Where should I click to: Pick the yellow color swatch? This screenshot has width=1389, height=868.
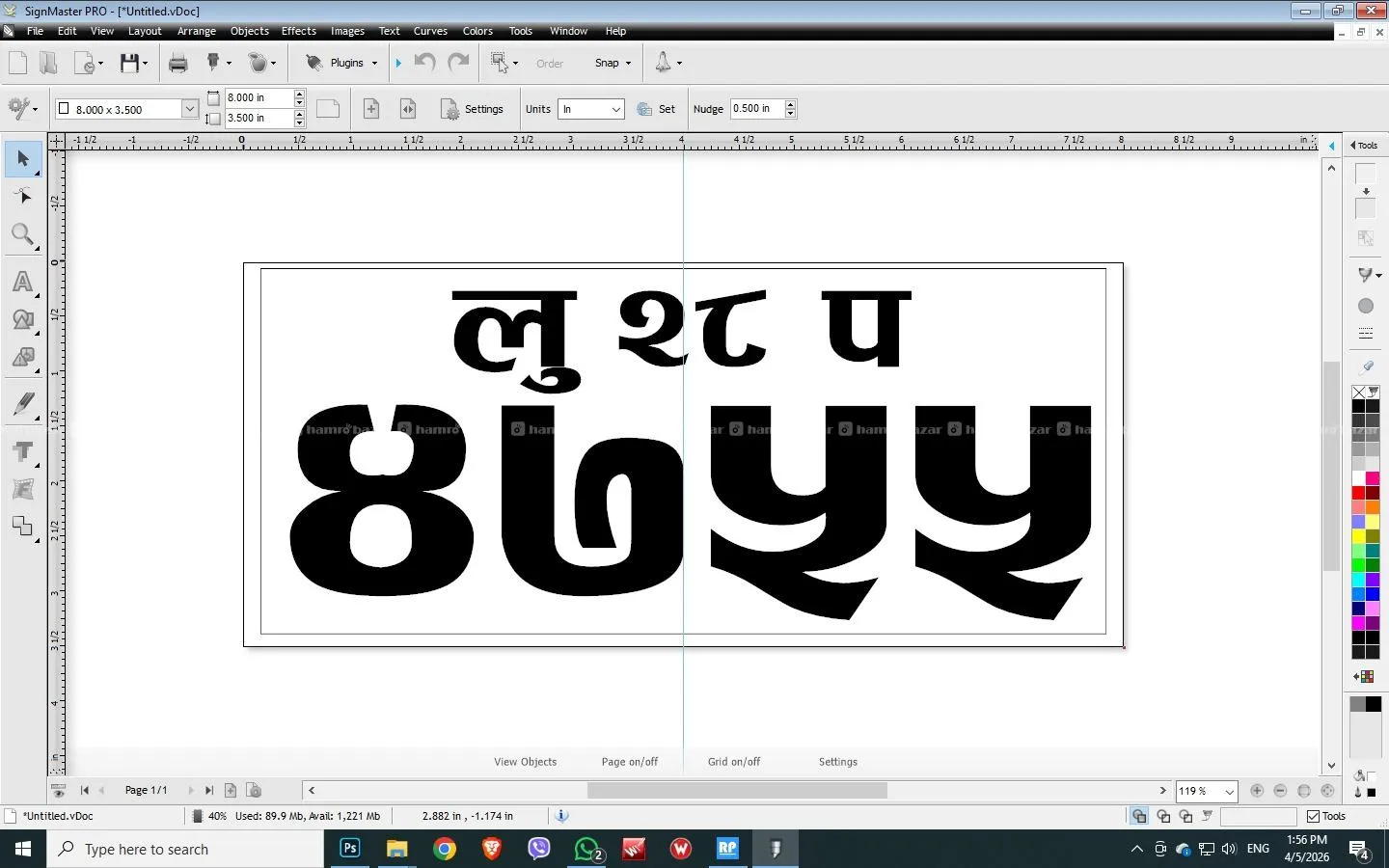1358,536
